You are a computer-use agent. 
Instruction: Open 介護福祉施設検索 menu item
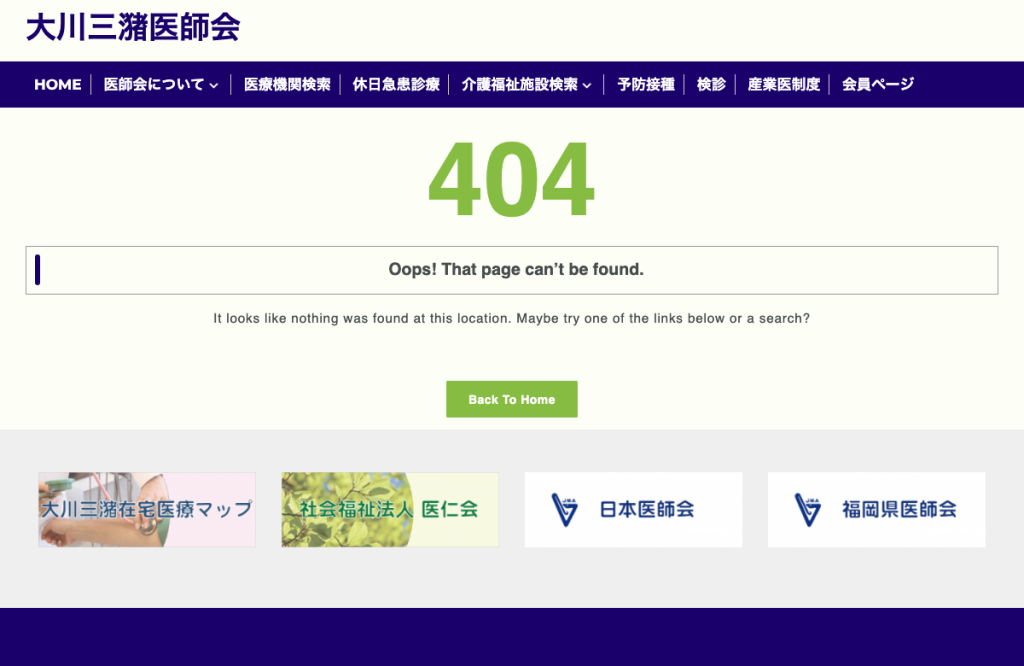[x=519, y=85]
